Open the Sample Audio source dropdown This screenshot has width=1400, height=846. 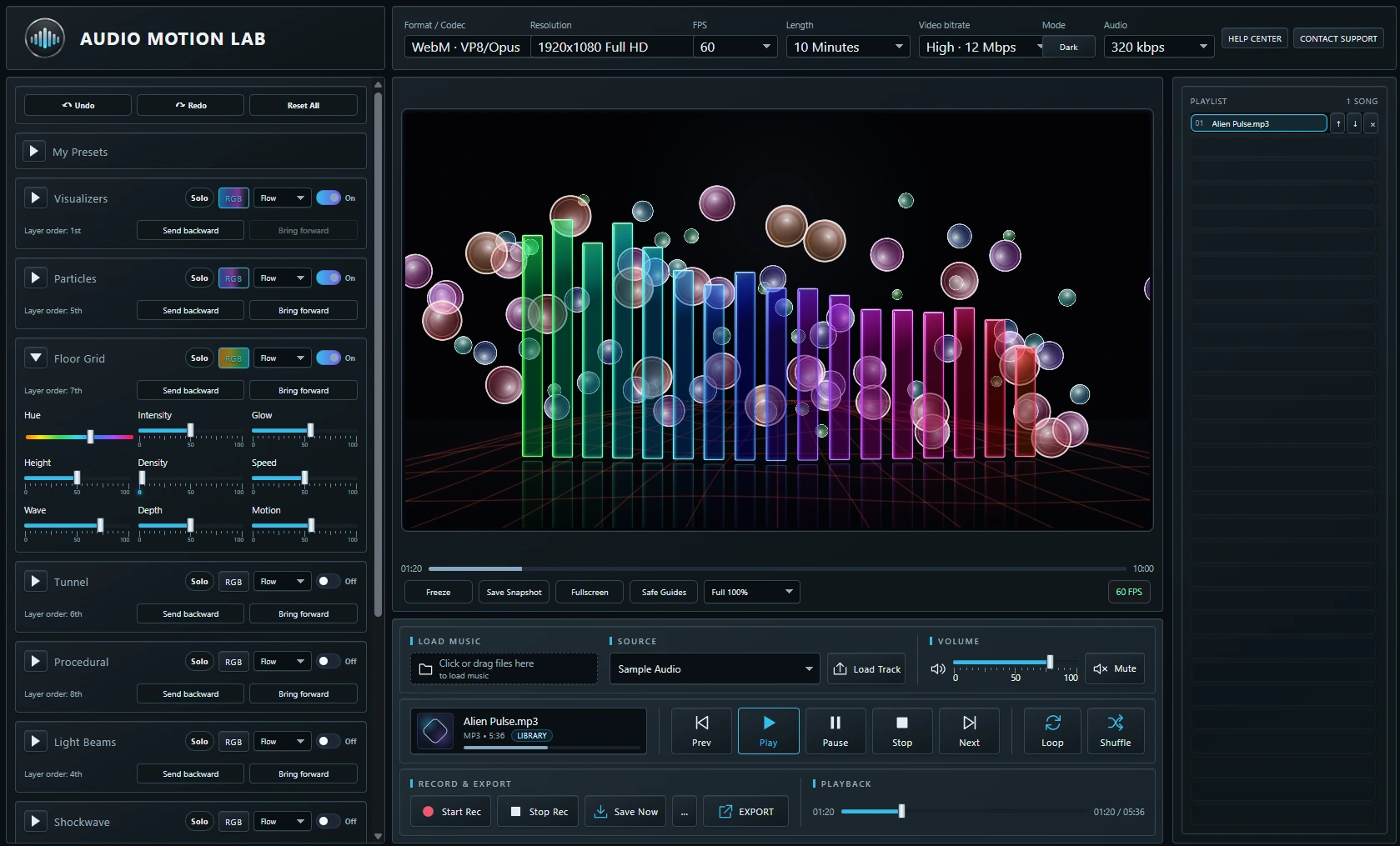pyautogui.click(x=715, y=668)
